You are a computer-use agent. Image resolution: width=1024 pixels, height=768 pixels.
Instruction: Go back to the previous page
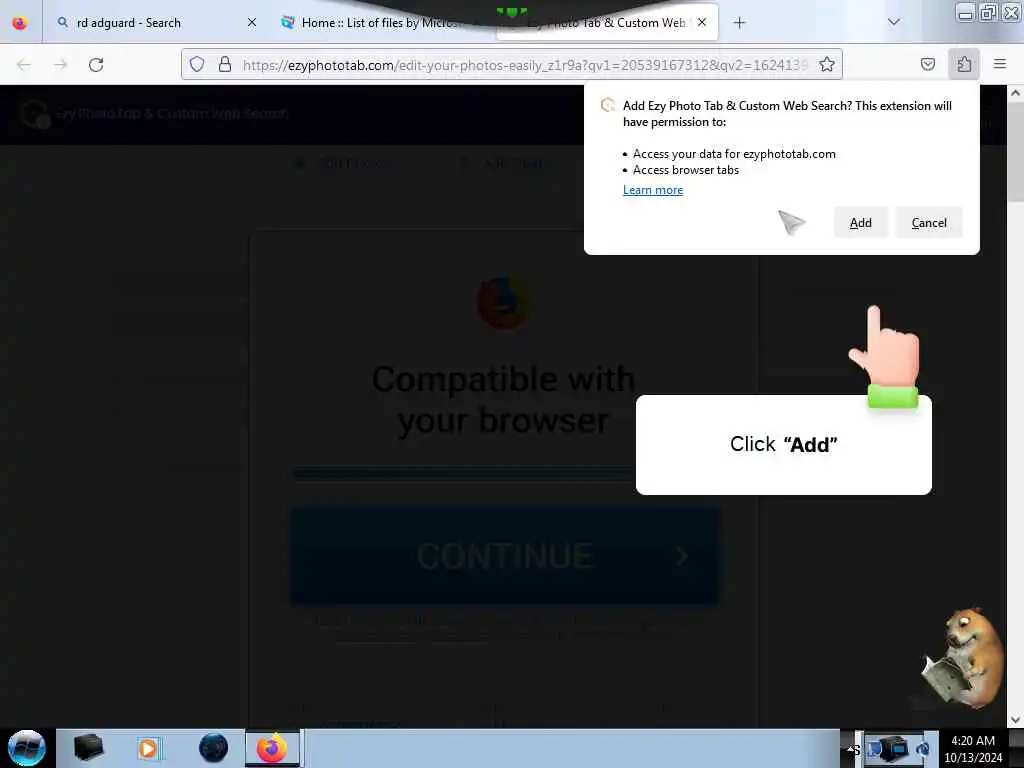click(x=24, y=64)
